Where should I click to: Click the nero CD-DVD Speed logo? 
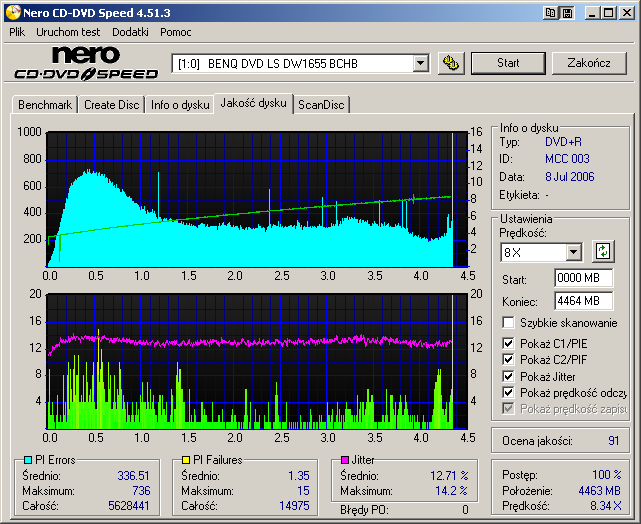click(x=86, y=63)
